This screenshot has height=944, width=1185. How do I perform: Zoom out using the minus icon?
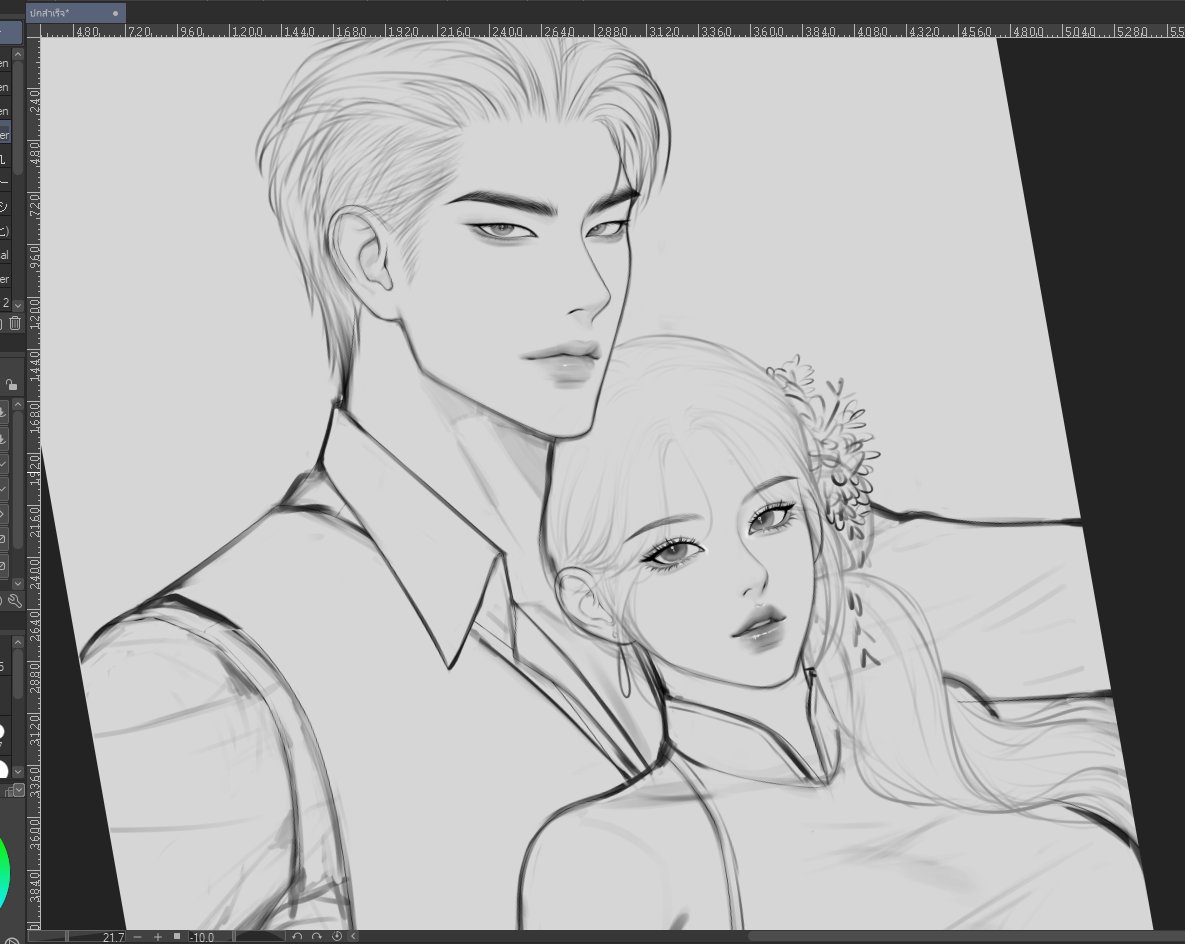(x=138, y=936)
